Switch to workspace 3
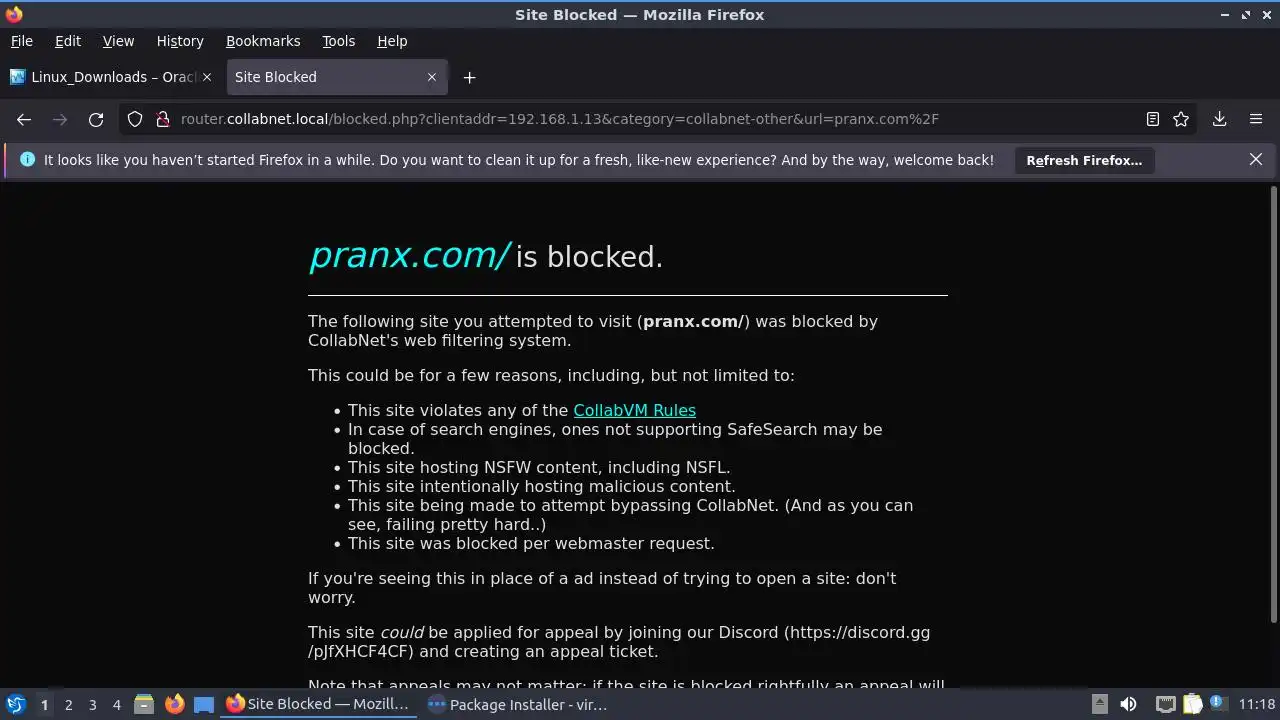Image resolution: width=1280 pixels, height=720 pixels. tap(92, 704)
